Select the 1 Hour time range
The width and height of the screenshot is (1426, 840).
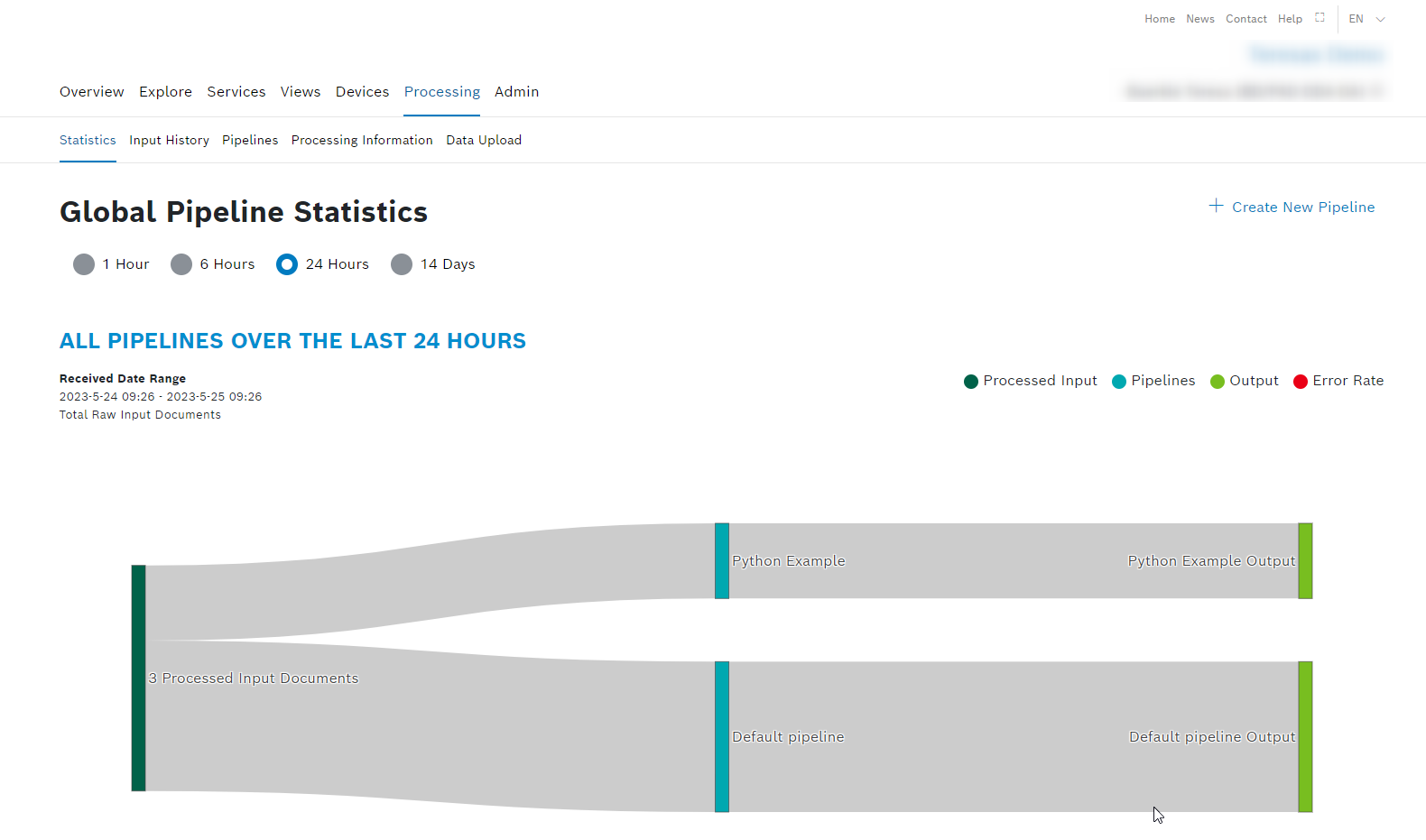point(84,264)
